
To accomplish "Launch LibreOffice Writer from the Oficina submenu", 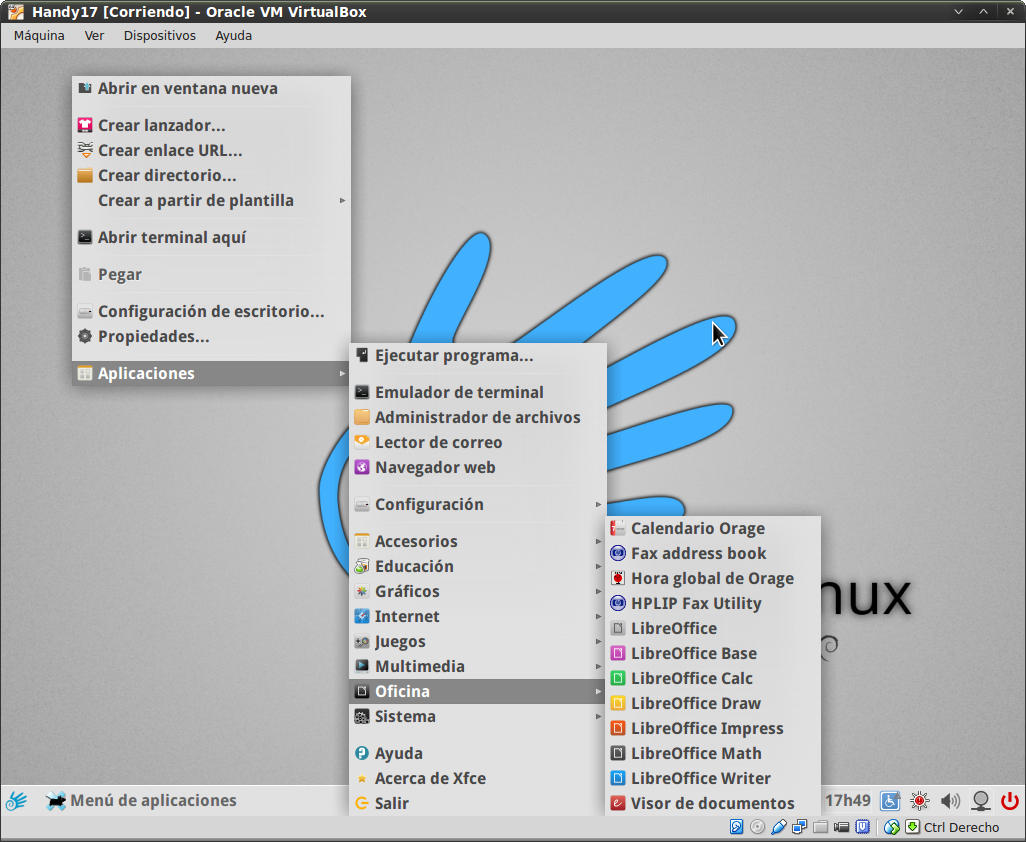I will pyautogui.click(x=700, y=778).
